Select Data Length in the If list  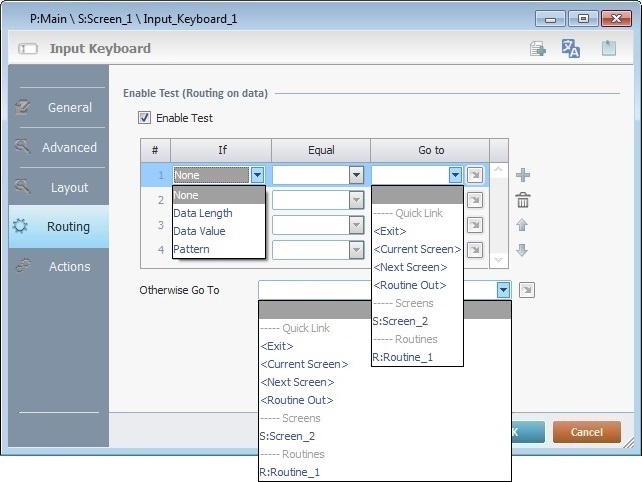203,213
